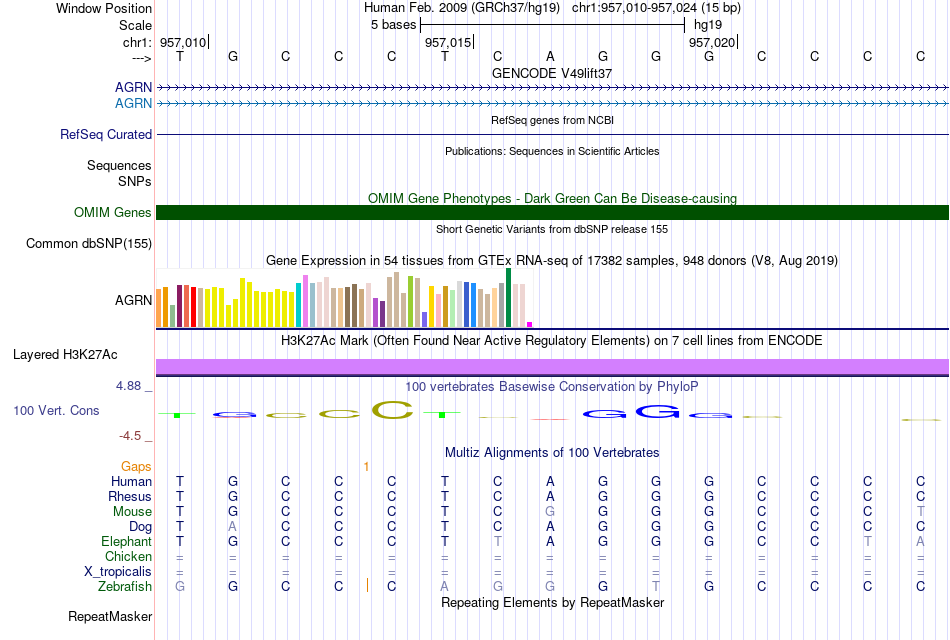Screen dimensions: 950x640
Task: Open the RepeatMasker track label
Action: click(110, 616)
